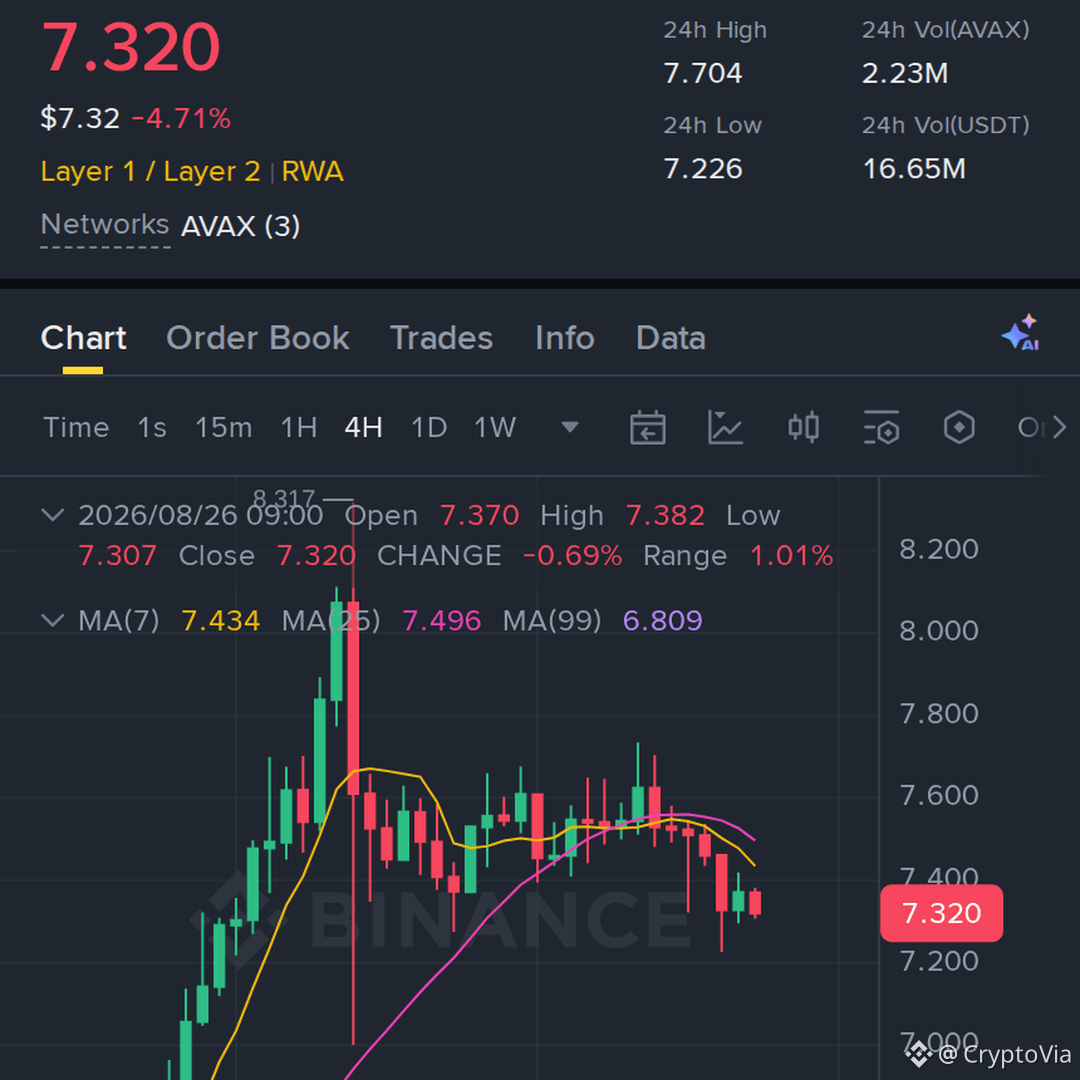Click the 7.800 price axis label
Screen dimensions: 1080x1080
coord(939,714)
